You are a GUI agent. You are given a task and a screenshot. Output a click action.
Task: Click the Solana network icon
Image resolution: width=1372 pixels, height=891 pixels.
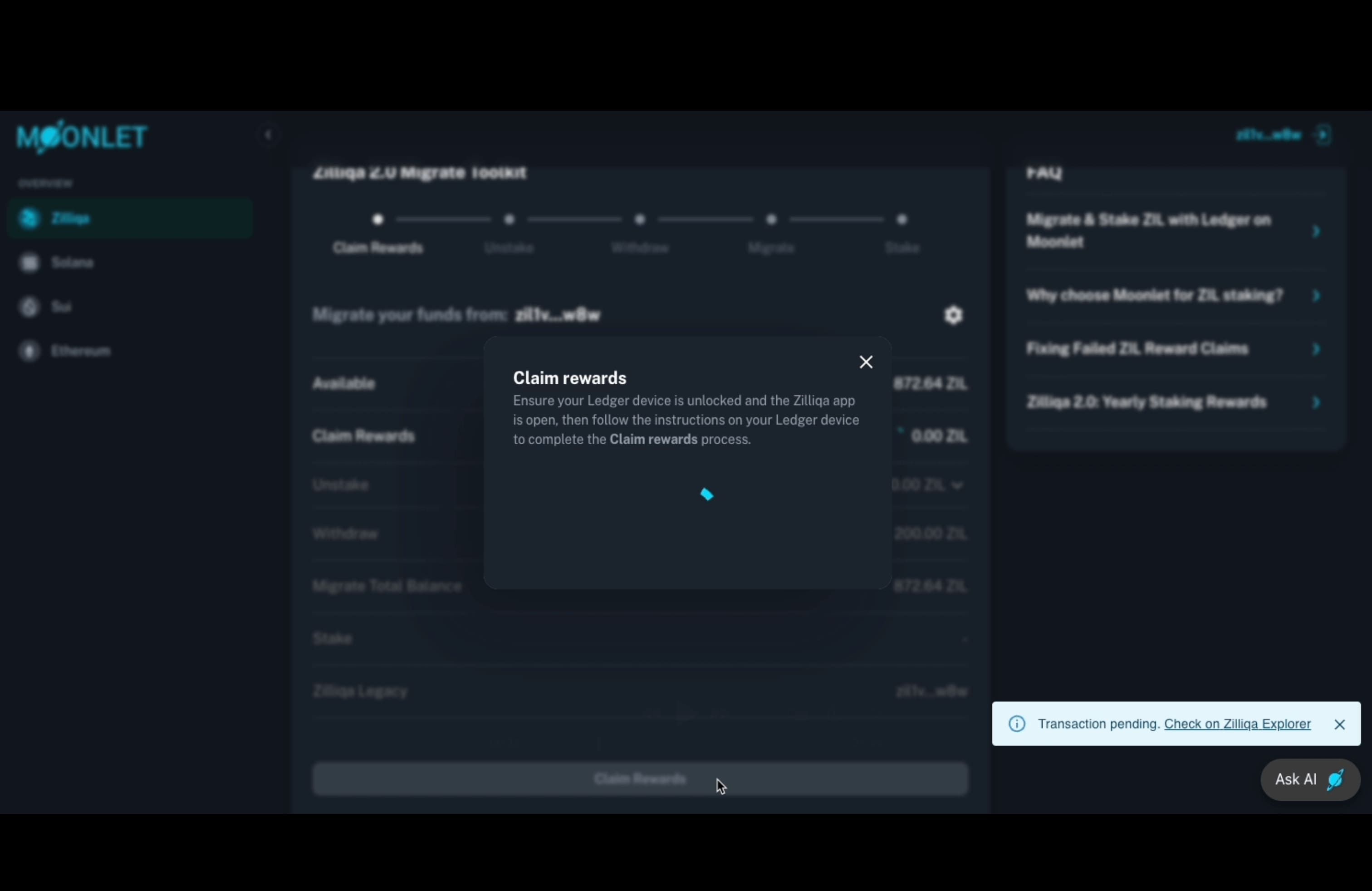(29, 263)
